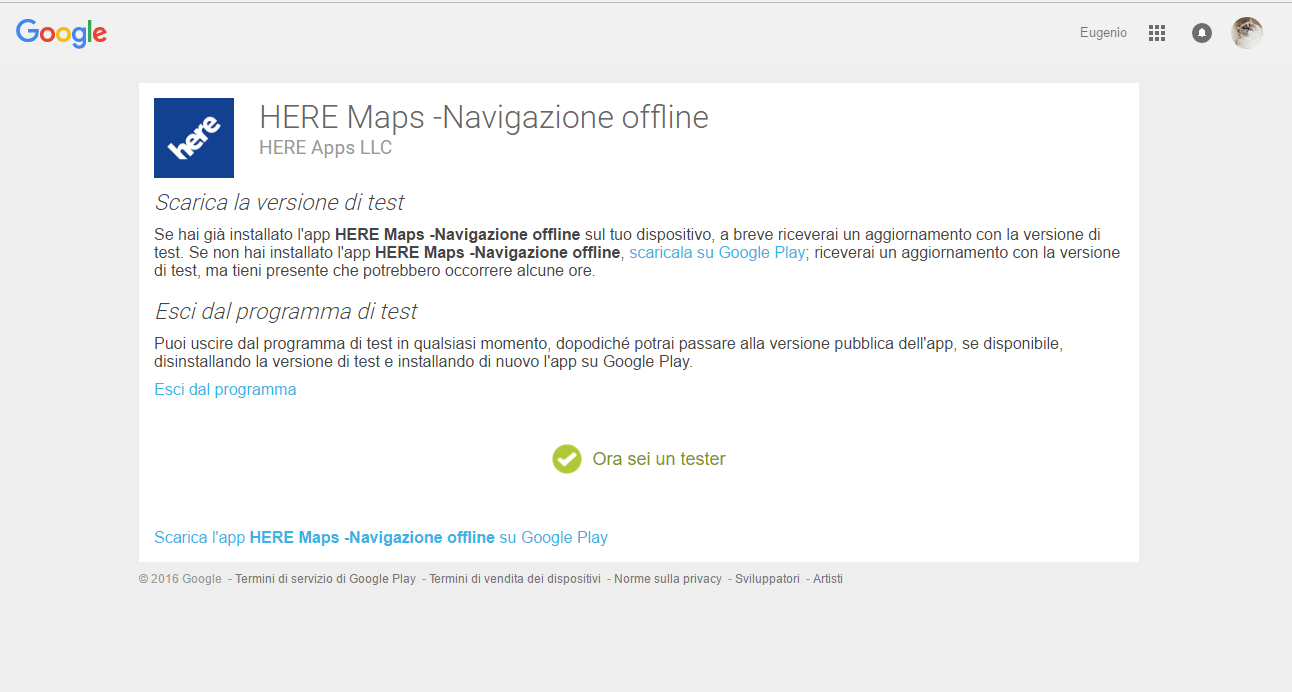Open the 'Sviluppatori' footer link

pos(767,579)
